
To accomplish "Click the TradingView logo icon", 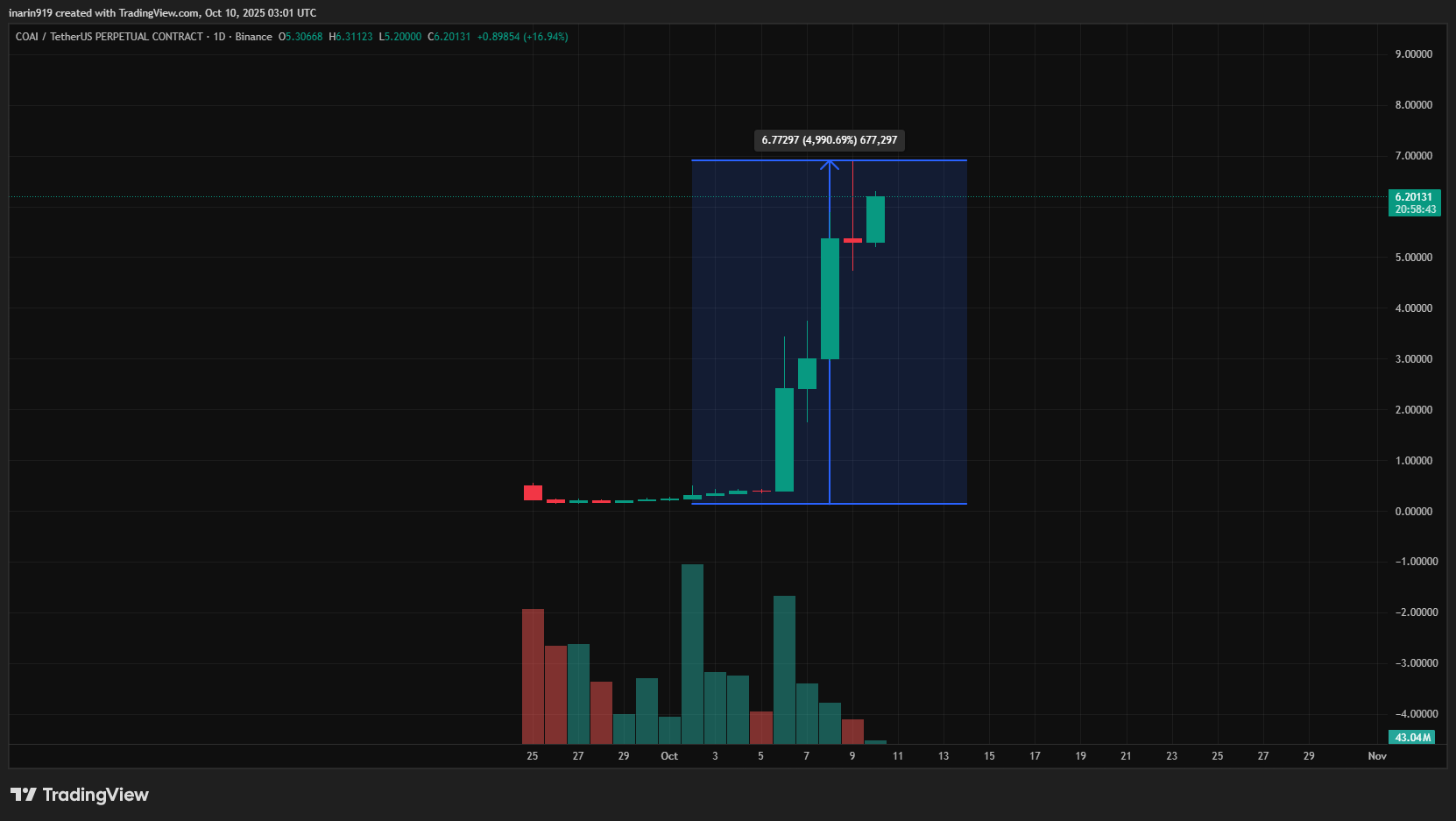I will pyautogui.click(x=24, y=795).
